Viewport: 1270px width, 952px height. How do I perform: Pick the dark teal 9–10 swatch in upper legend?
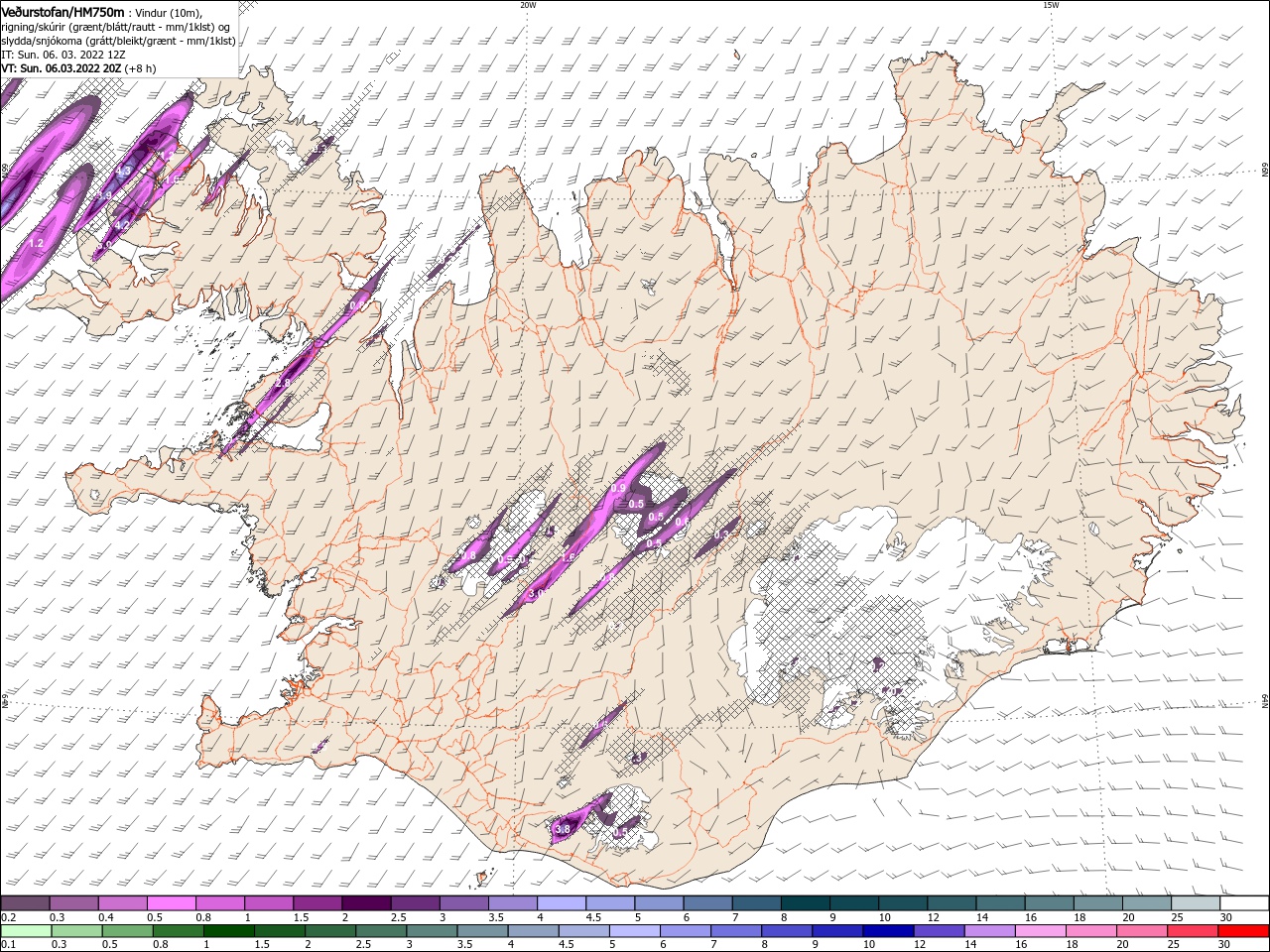pos(852,903)
